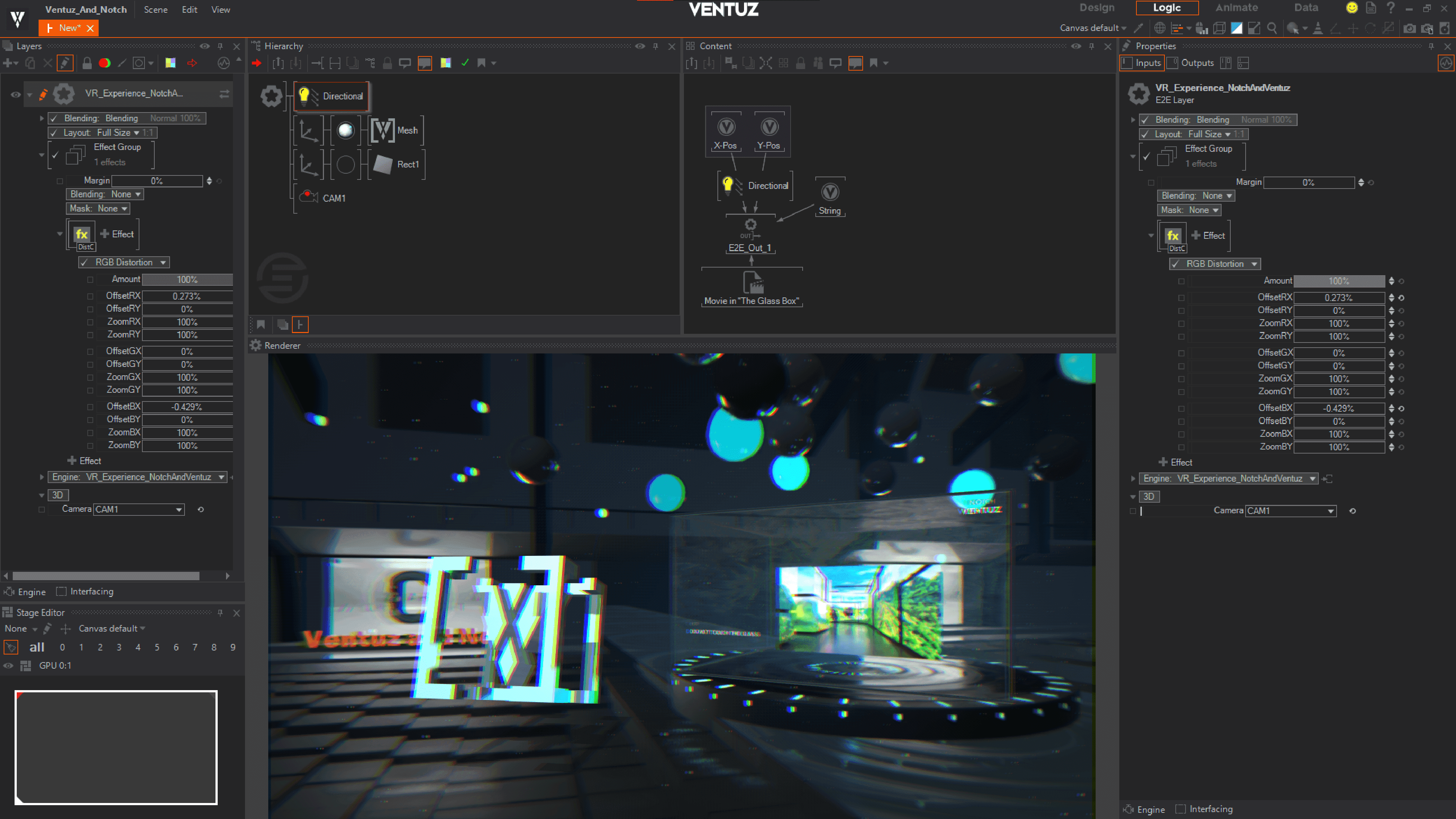The height and width of the screenshot is (819, 1456).
Task: Open the Scene menu
Action: 155,9
